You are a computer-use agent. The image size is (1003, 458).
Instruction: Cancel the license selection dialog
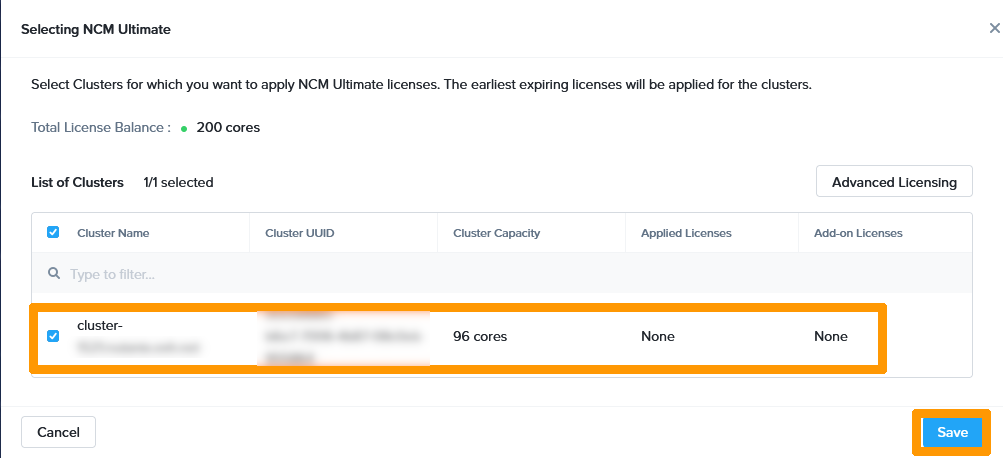click(x=58, y=432)
